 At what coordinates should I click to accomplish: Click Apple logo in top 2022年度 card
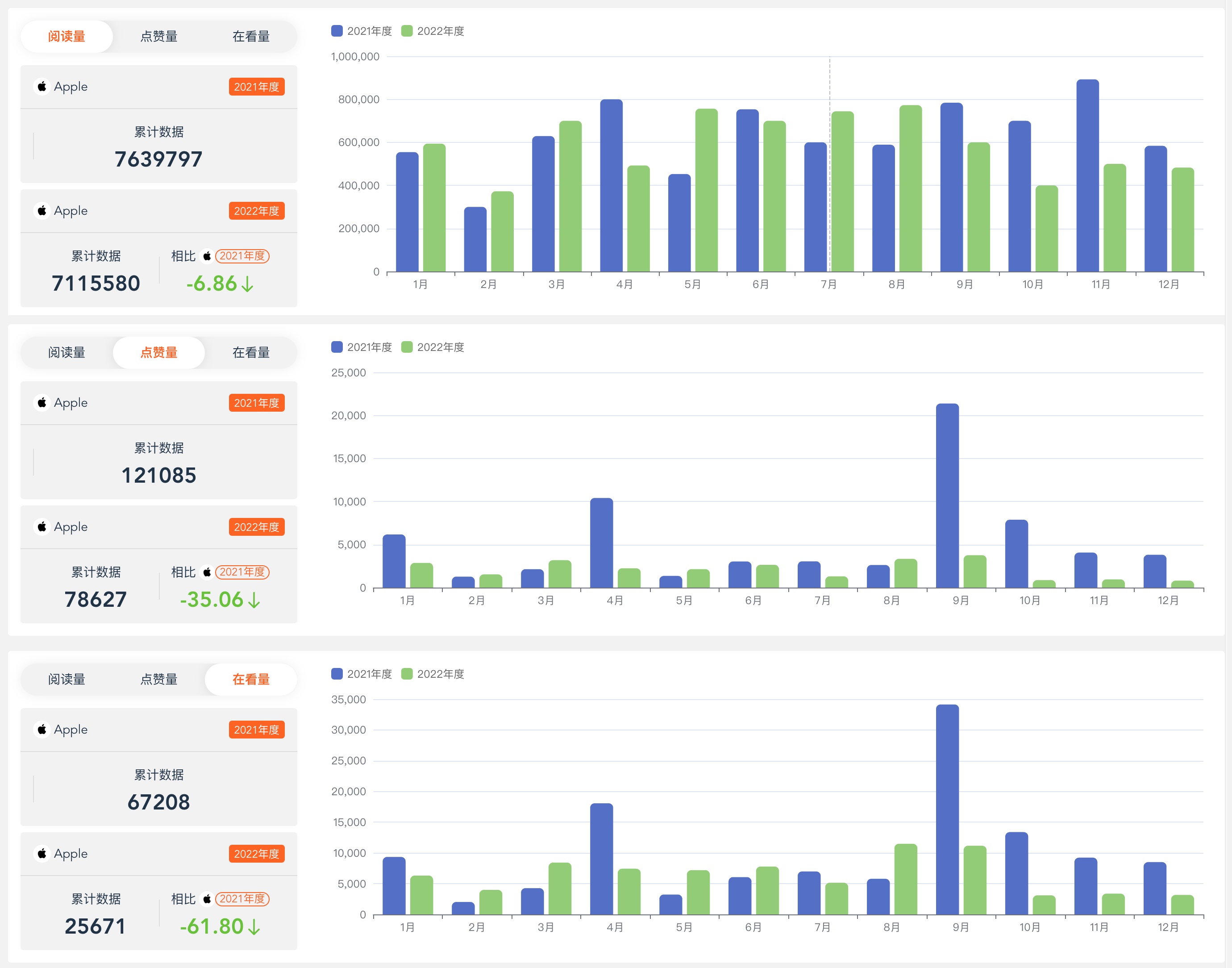tap(42, 211)
